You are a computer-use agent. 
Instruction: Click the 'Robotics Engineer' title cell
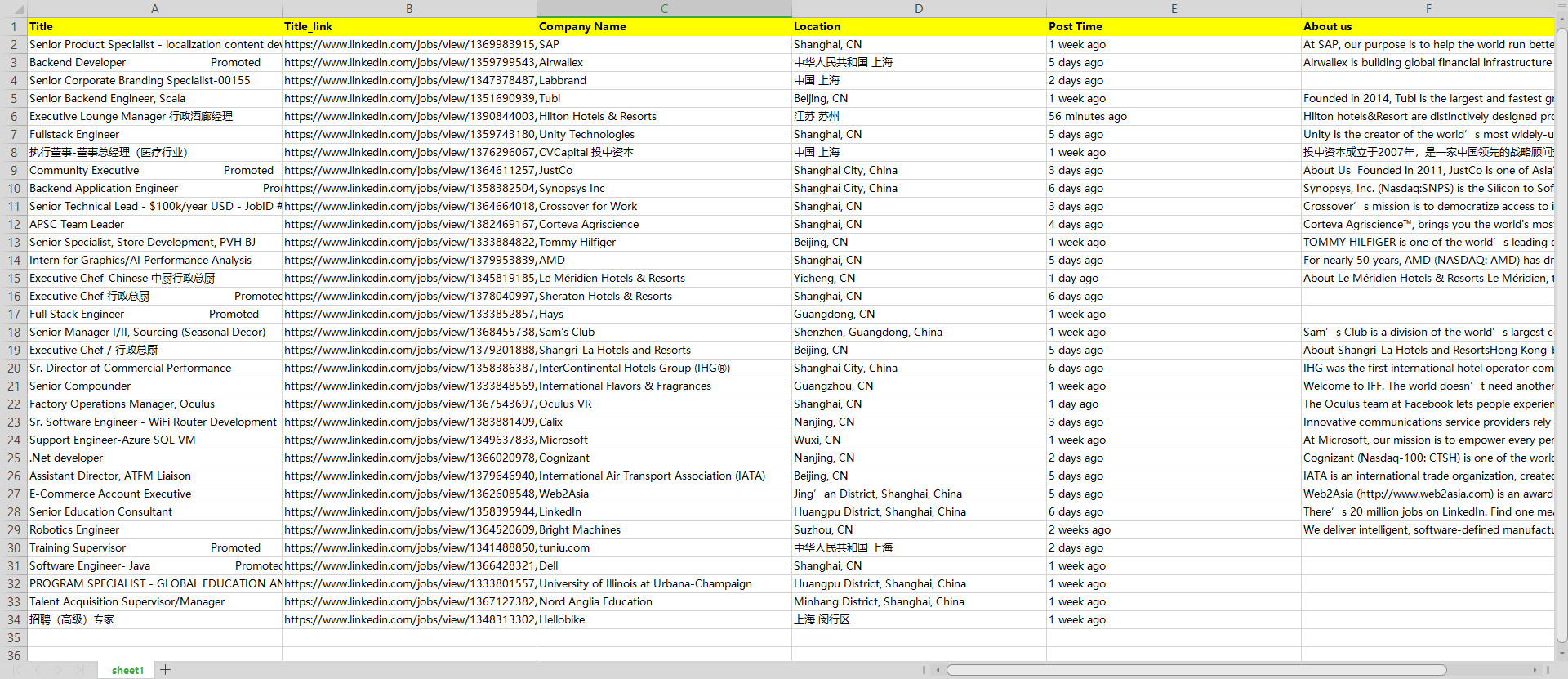point(155,529)
